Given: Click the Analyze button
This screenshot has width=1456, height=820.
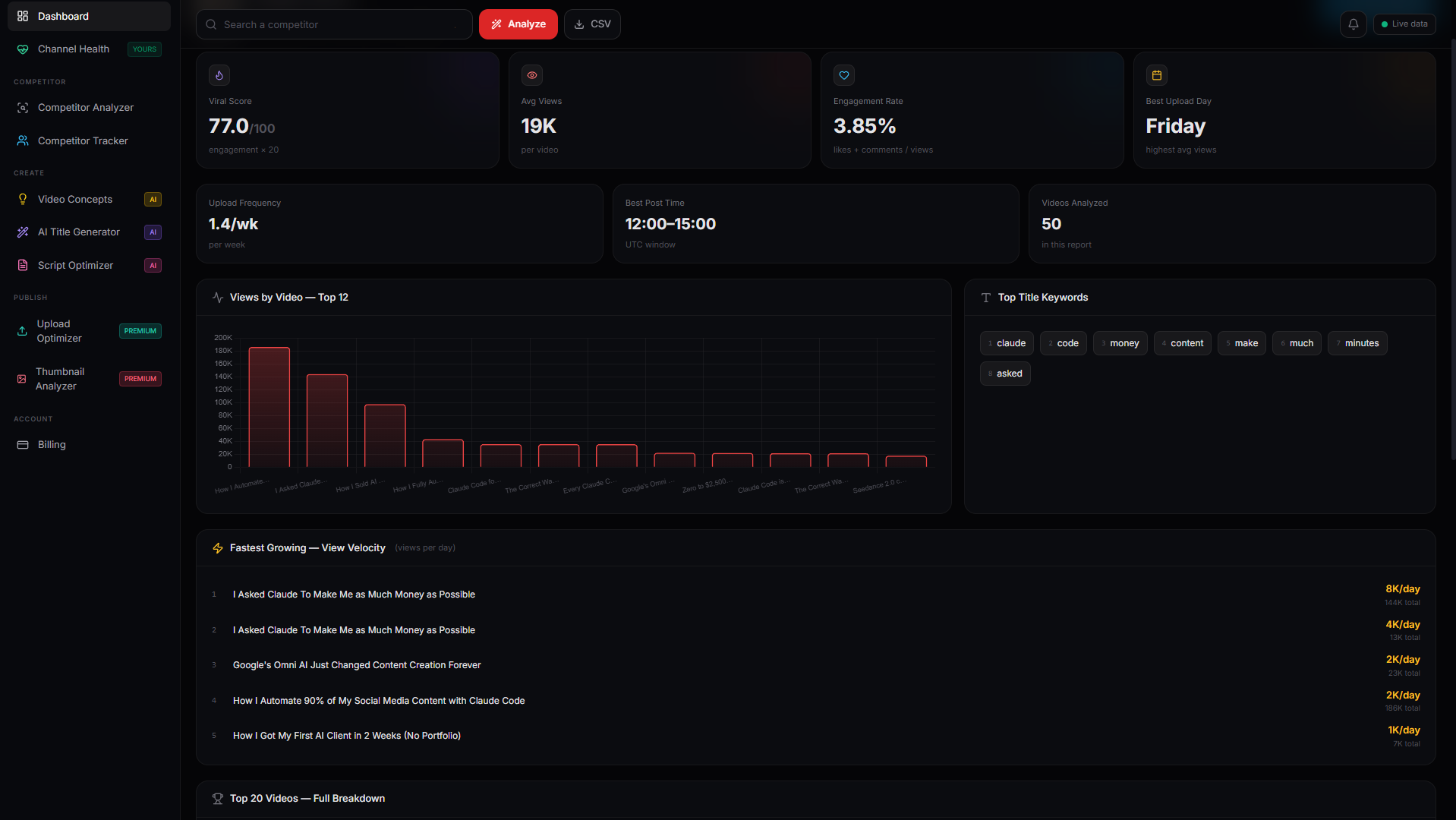Looking at the screenshot, I should click(518, 24).
